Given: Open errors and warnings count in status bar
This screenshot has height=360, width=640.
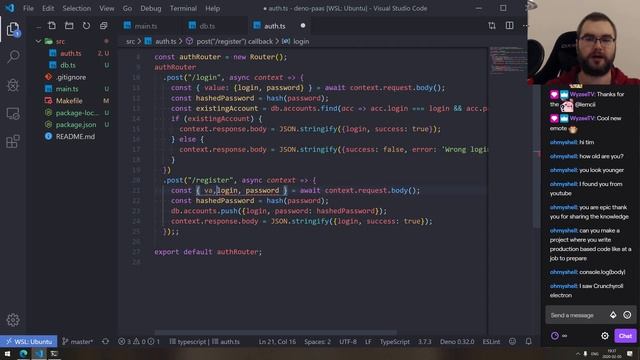Looking at the screenshot, I should [x=139, y=341].
